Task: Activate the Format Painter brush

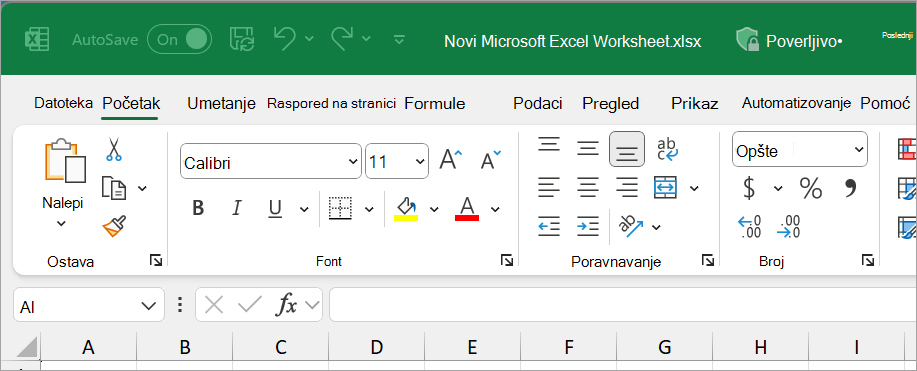Action: (x=114, y=225)
